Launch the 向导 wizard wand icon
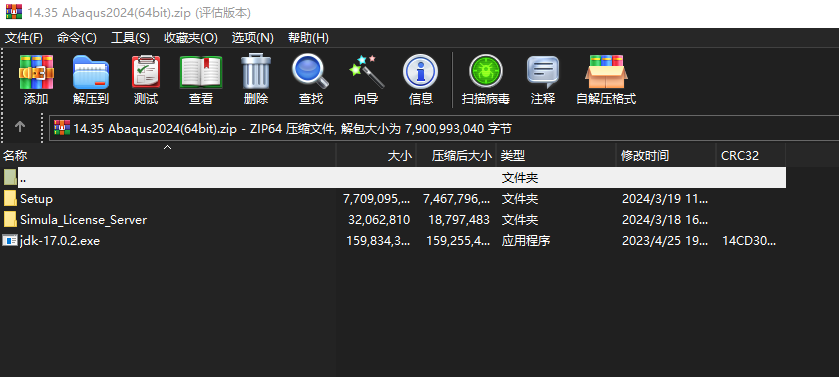839x377 pixels. (x=366, y=72)
